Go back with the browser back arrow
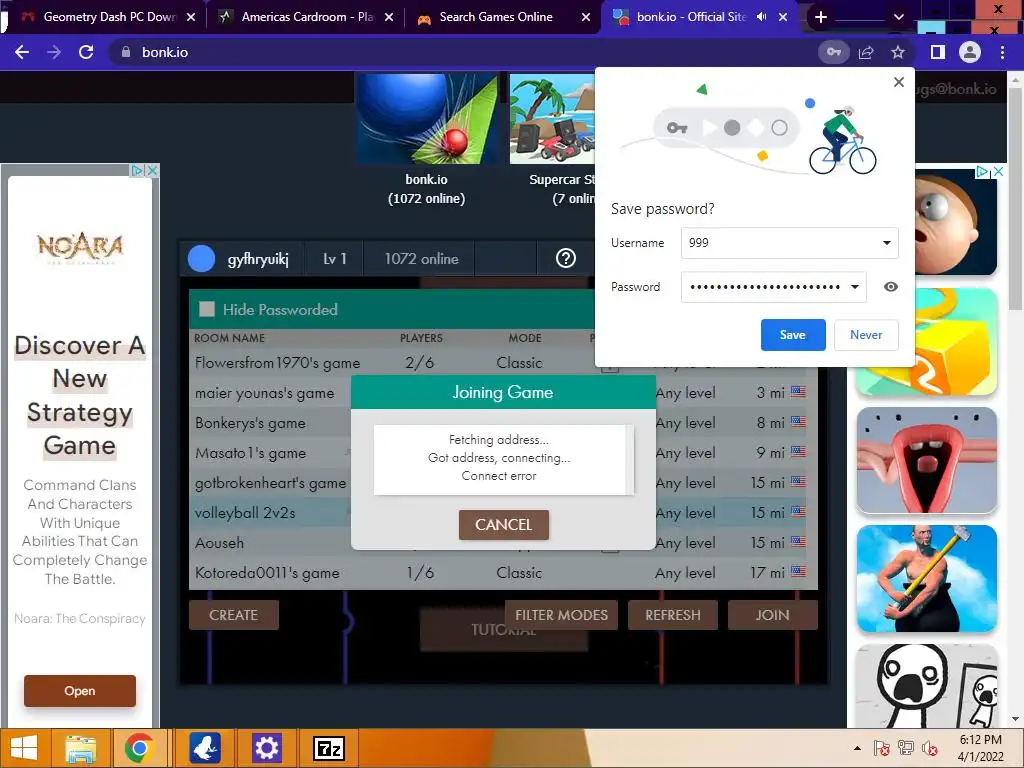The width and height of the screenshot is (1024, 768). coord(22,52)
